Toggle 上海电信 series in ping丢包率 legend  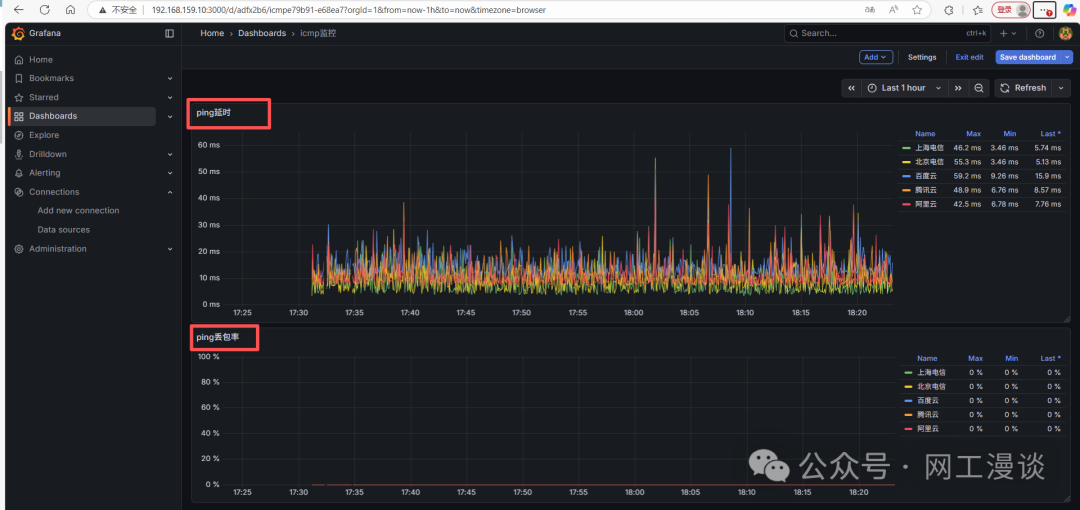(x=930, y=372)
